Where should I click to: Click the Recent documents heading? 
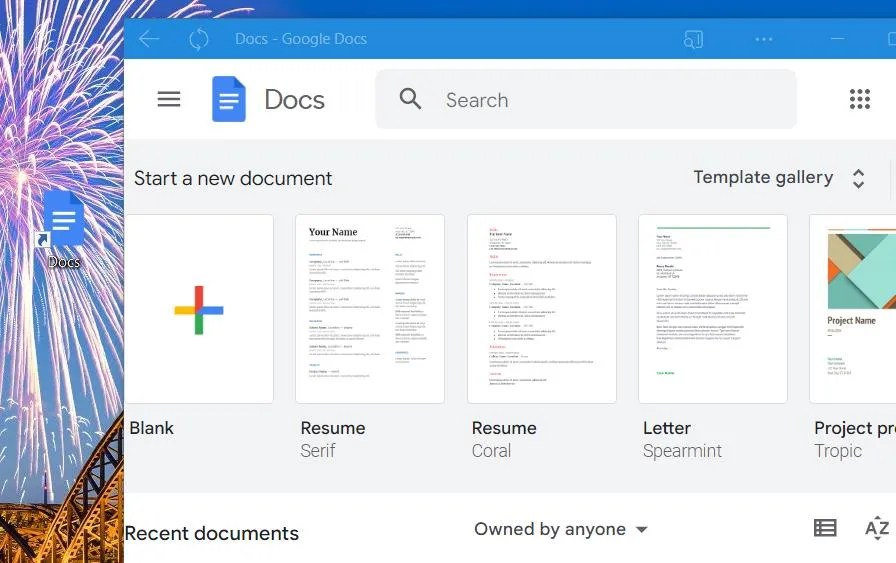coord(212,533)
